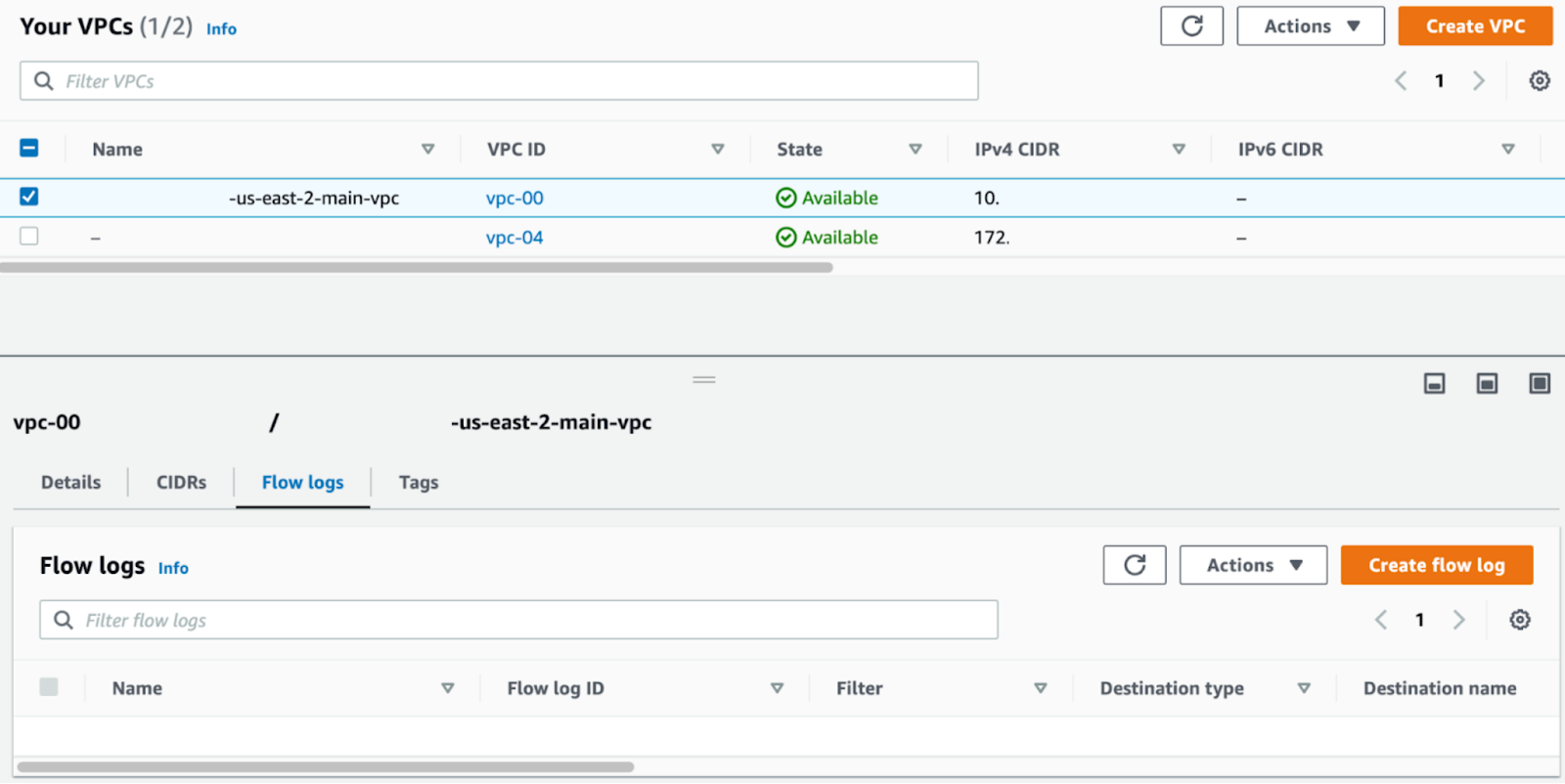
Task: Select the vpc-04 row checkbox
Action: click(29, 237)
